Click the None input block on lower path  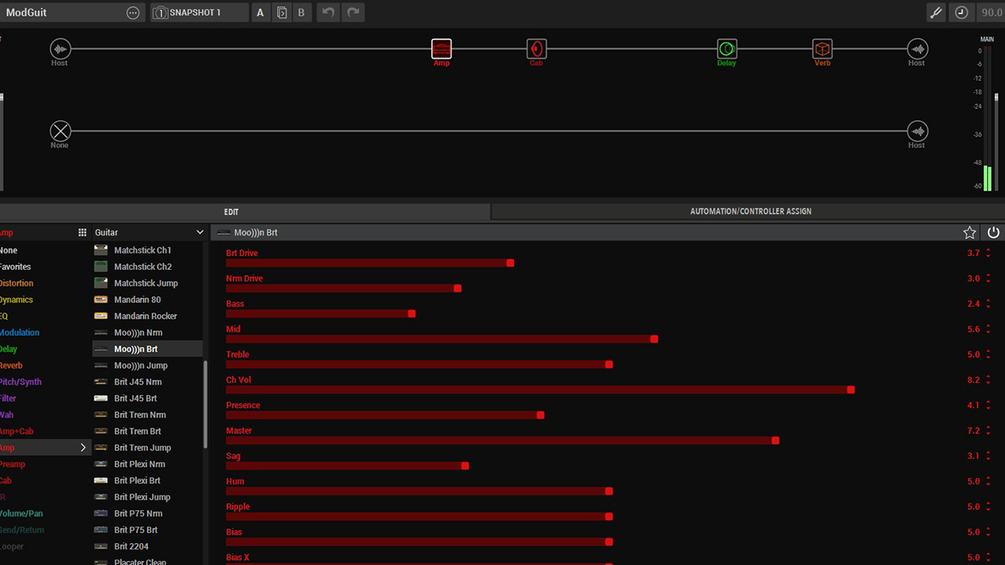[60, 131]
